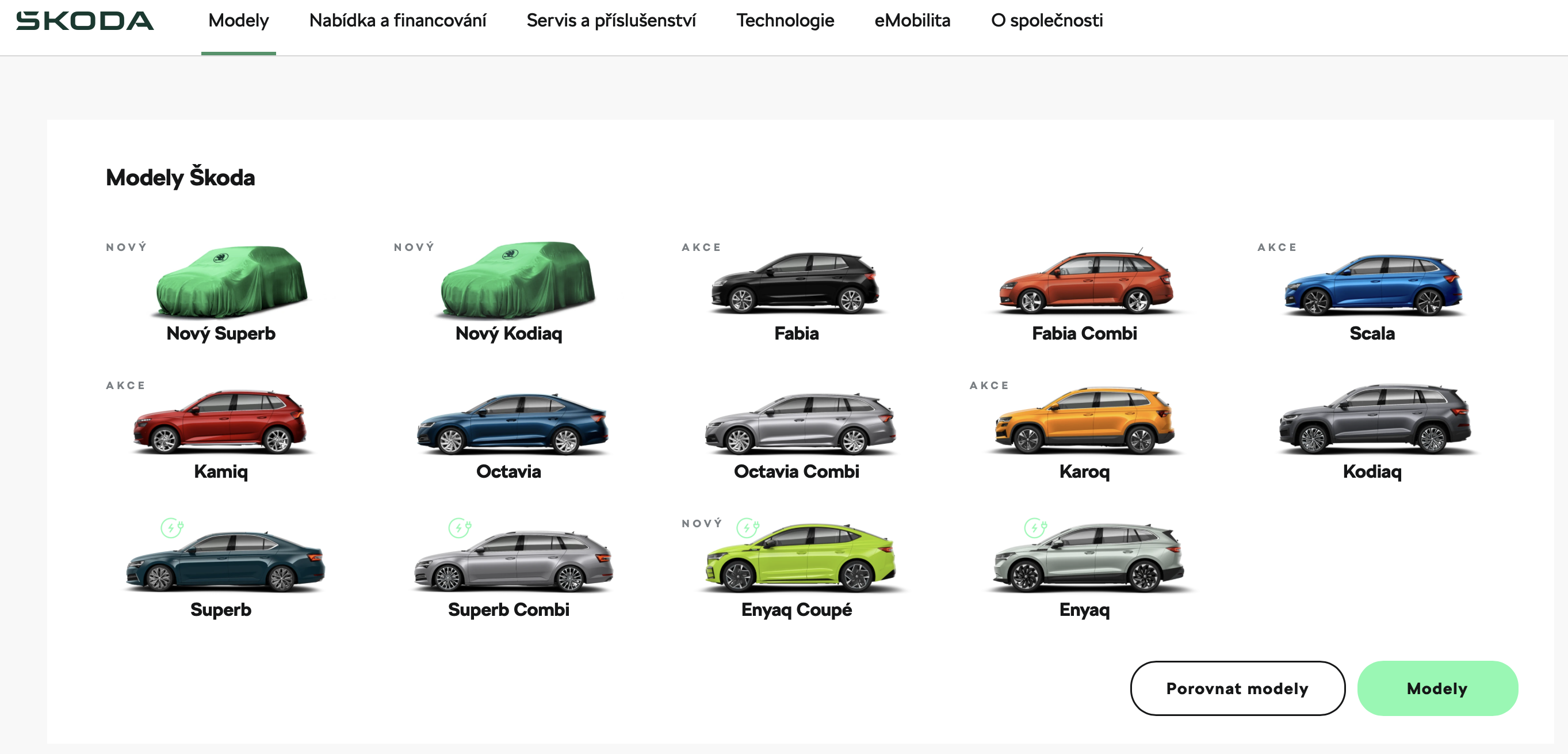Select the red Kamiq car image

(x=220, y=421)
